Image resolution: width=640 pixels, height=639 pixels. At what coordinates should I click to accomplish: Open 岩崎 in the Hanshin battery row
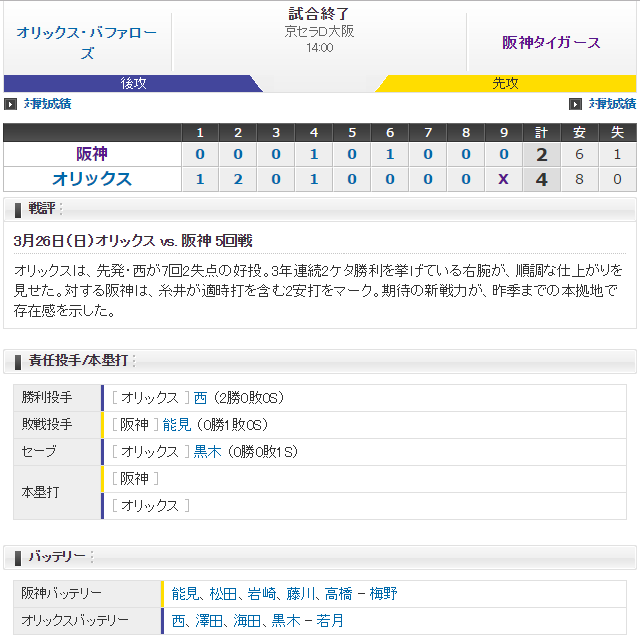pyautogui.click(x=262, y=594)
